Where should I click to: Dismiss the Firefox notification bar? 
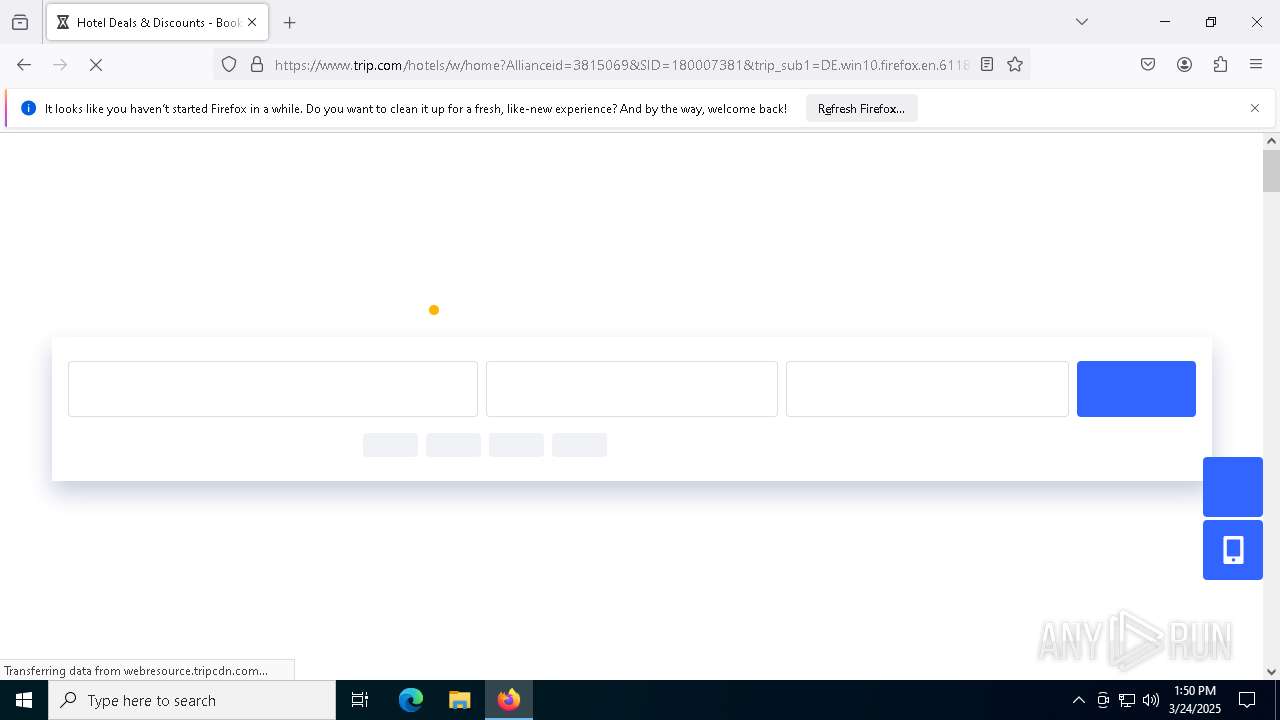point(1255,108)
